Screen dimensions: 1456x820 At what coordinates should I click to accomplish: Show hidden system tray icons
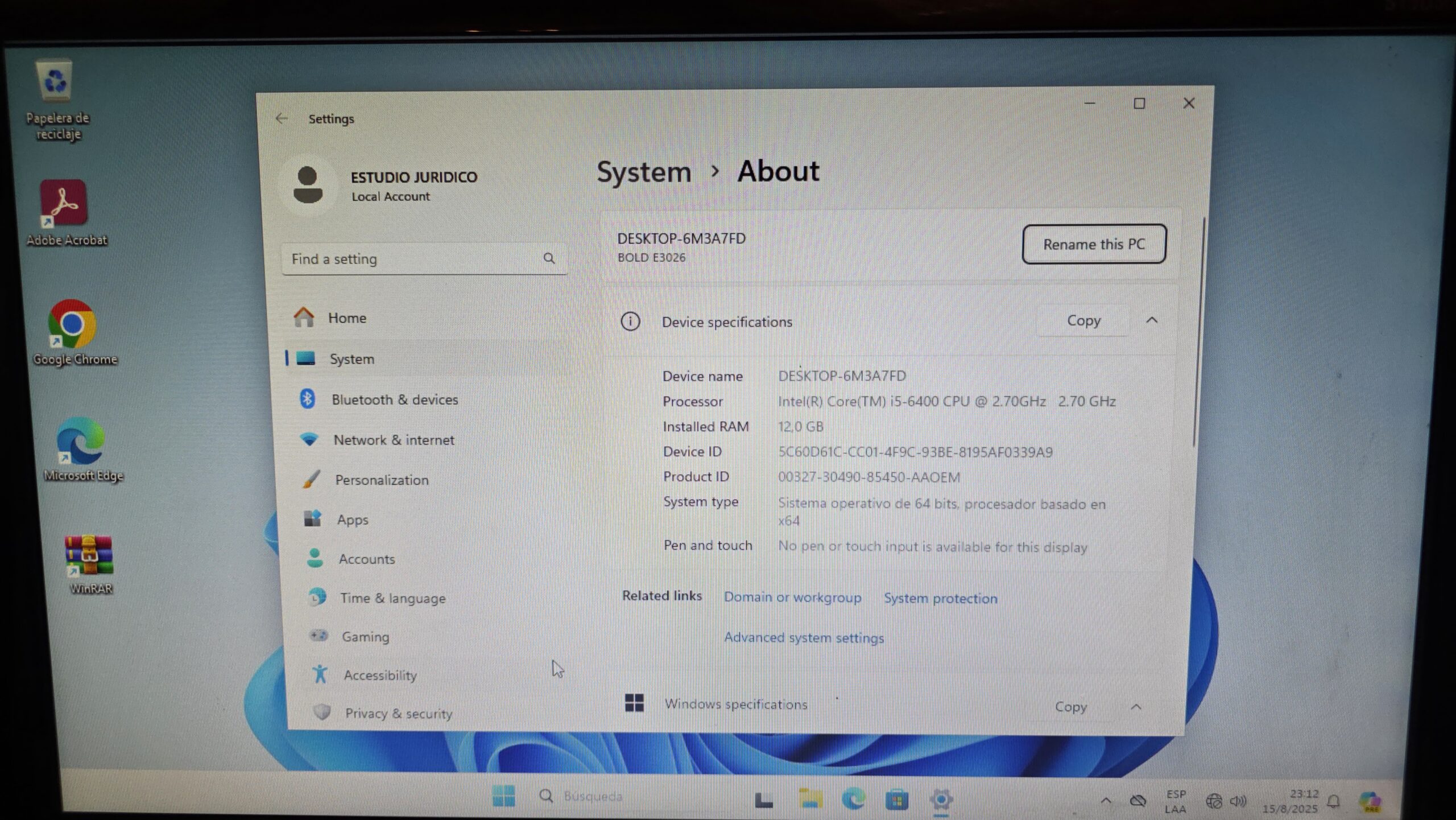(1105, 801)
